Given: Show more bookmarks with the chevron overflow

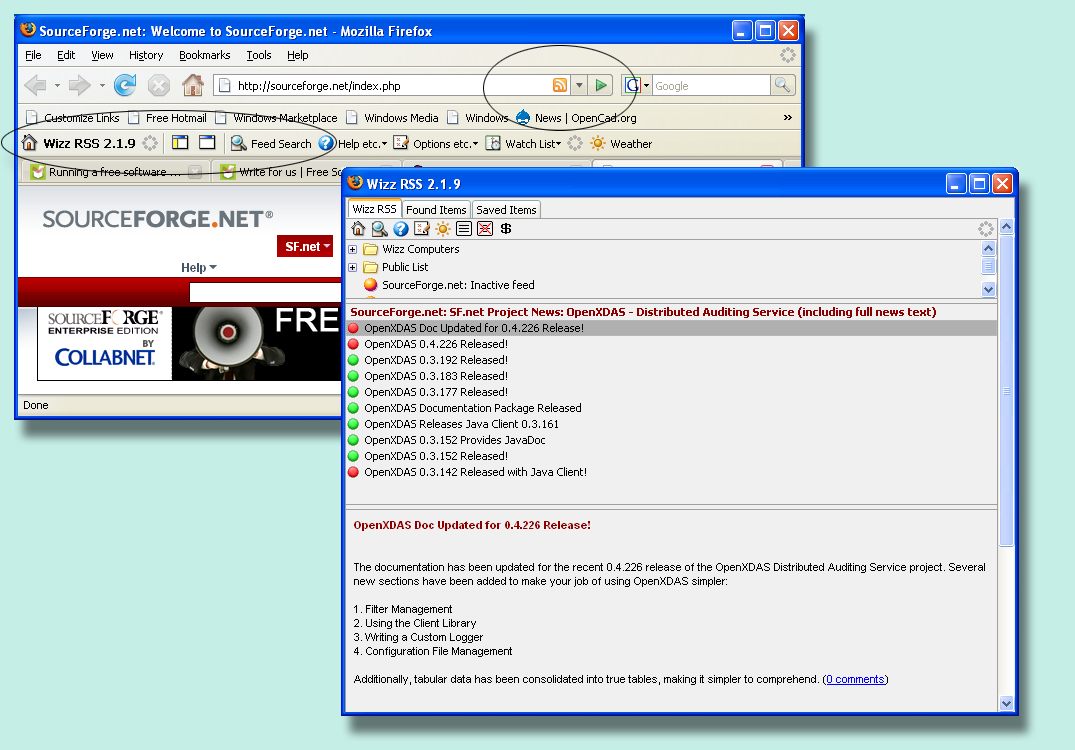Looking at the screenshot, I should pyautogui.click(x=788, y=117).
